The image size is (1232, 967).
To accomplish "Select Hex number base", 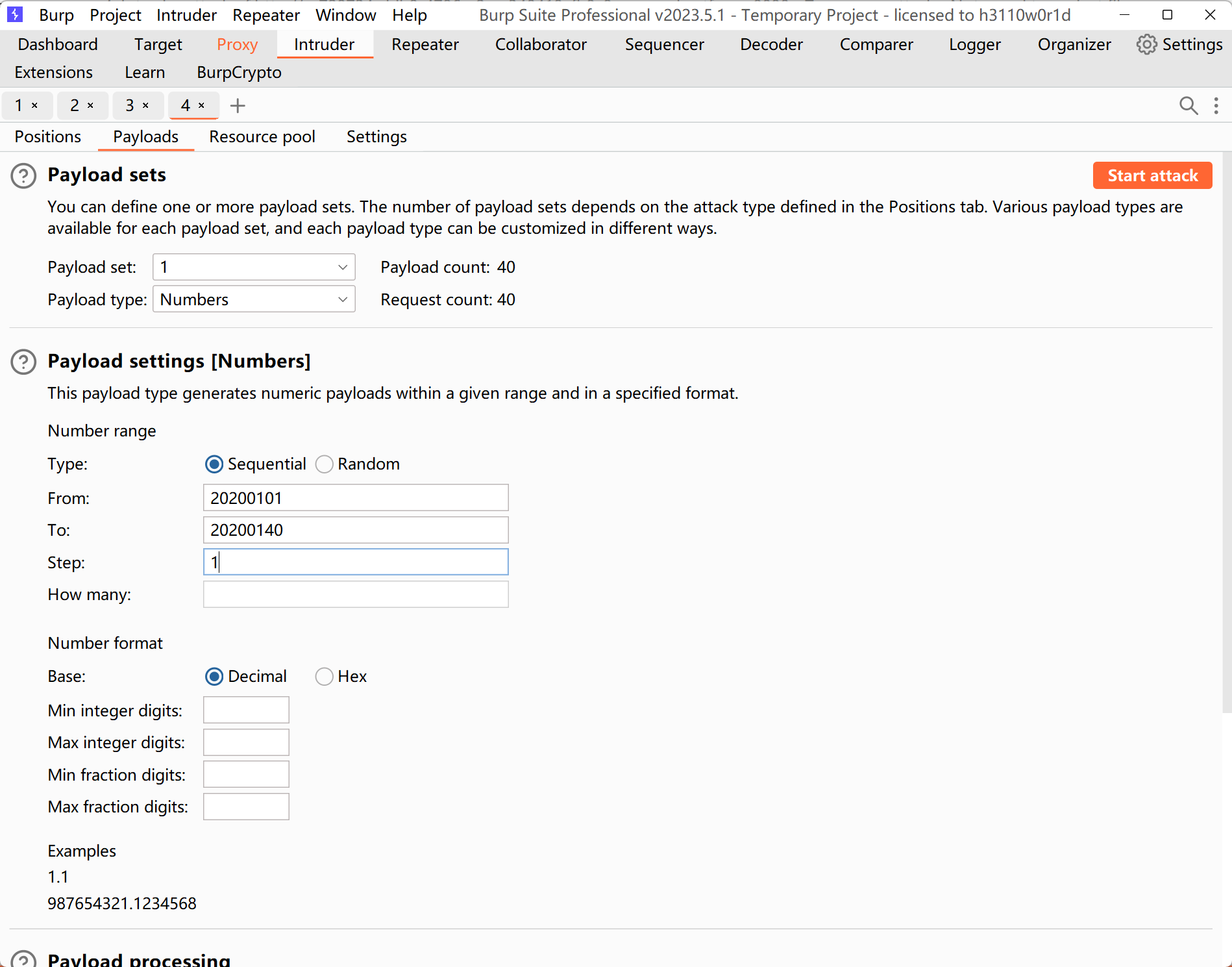I will point(324,677).
